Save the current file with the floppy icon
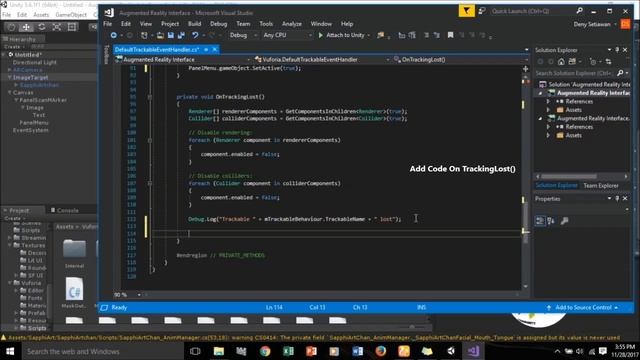 click(x=171, y=36)
